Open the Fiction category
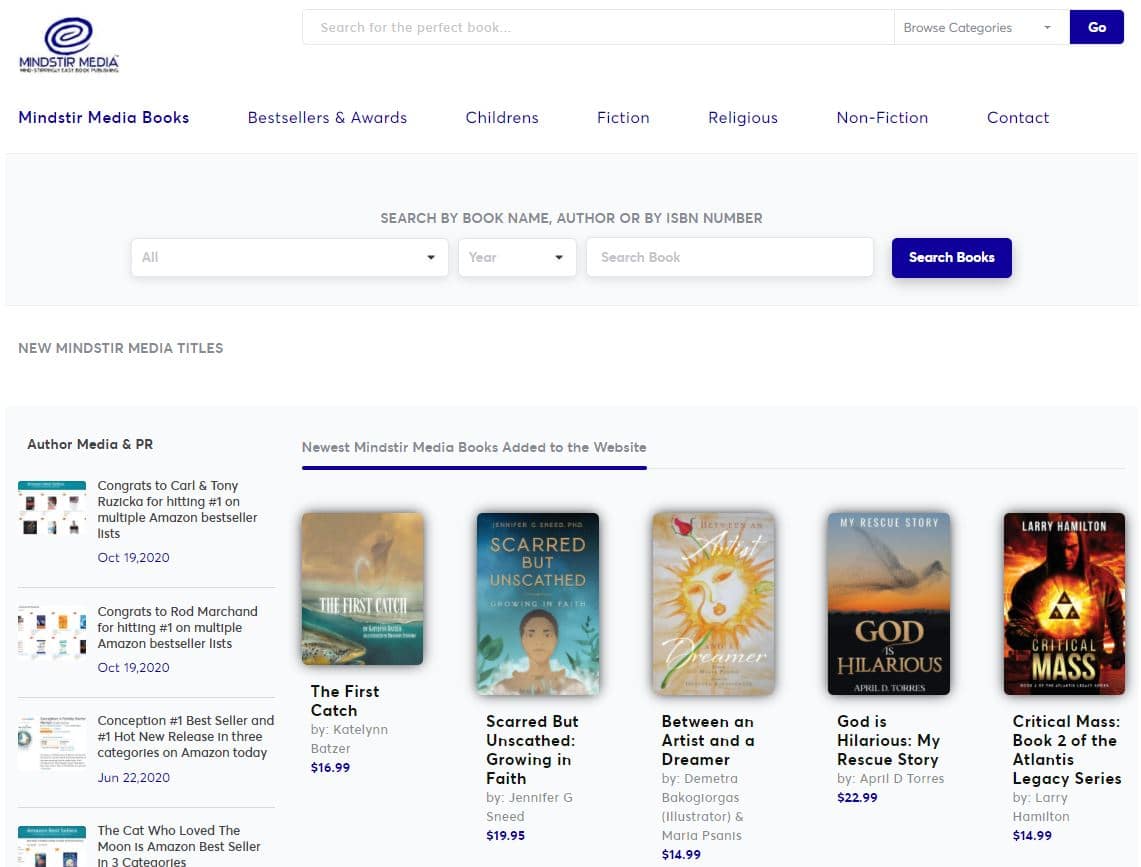 pyautogui.click(x=623, y=117)
